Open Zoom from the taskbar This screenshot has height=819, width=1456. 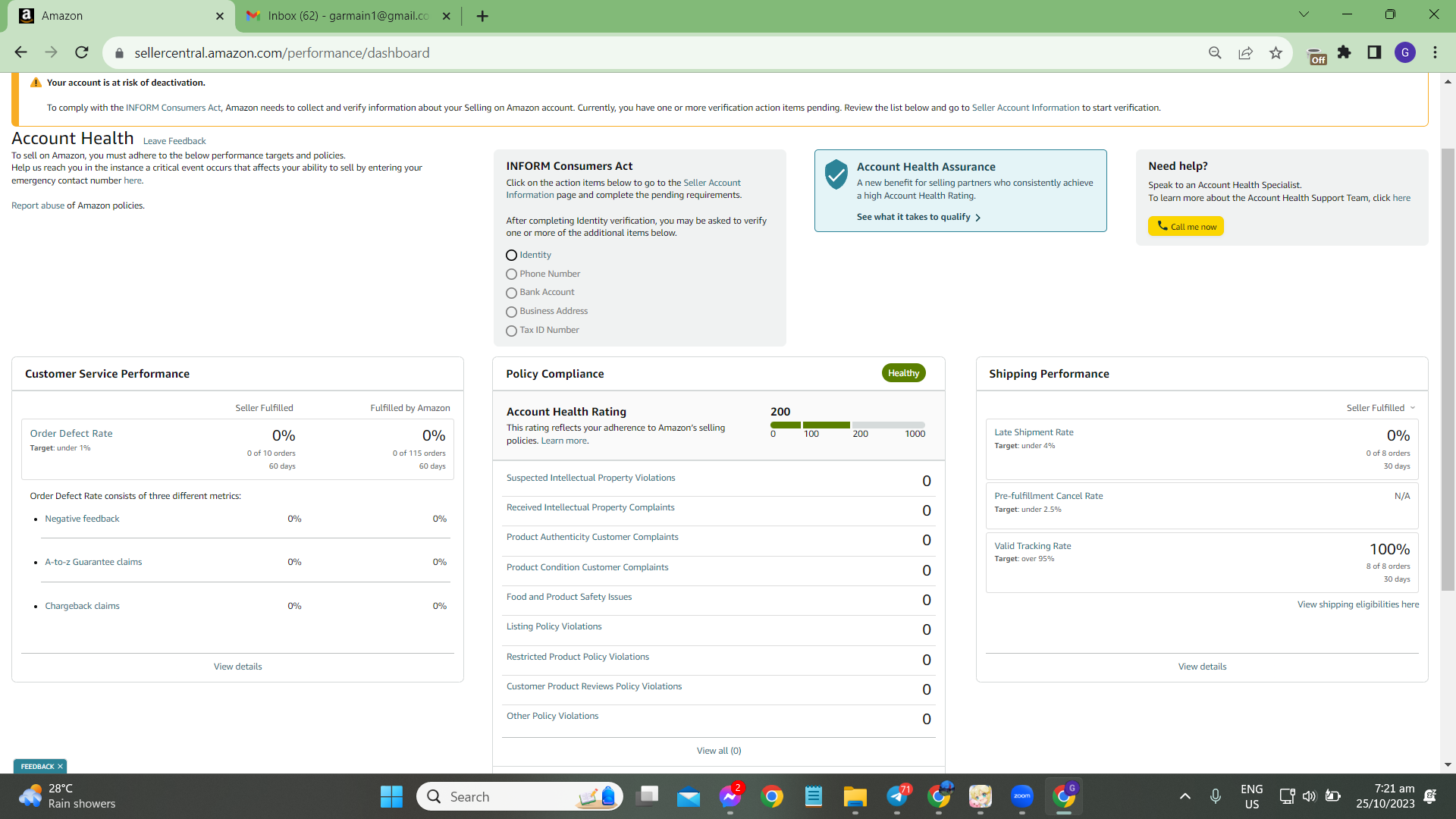(x=1022, y=796)
